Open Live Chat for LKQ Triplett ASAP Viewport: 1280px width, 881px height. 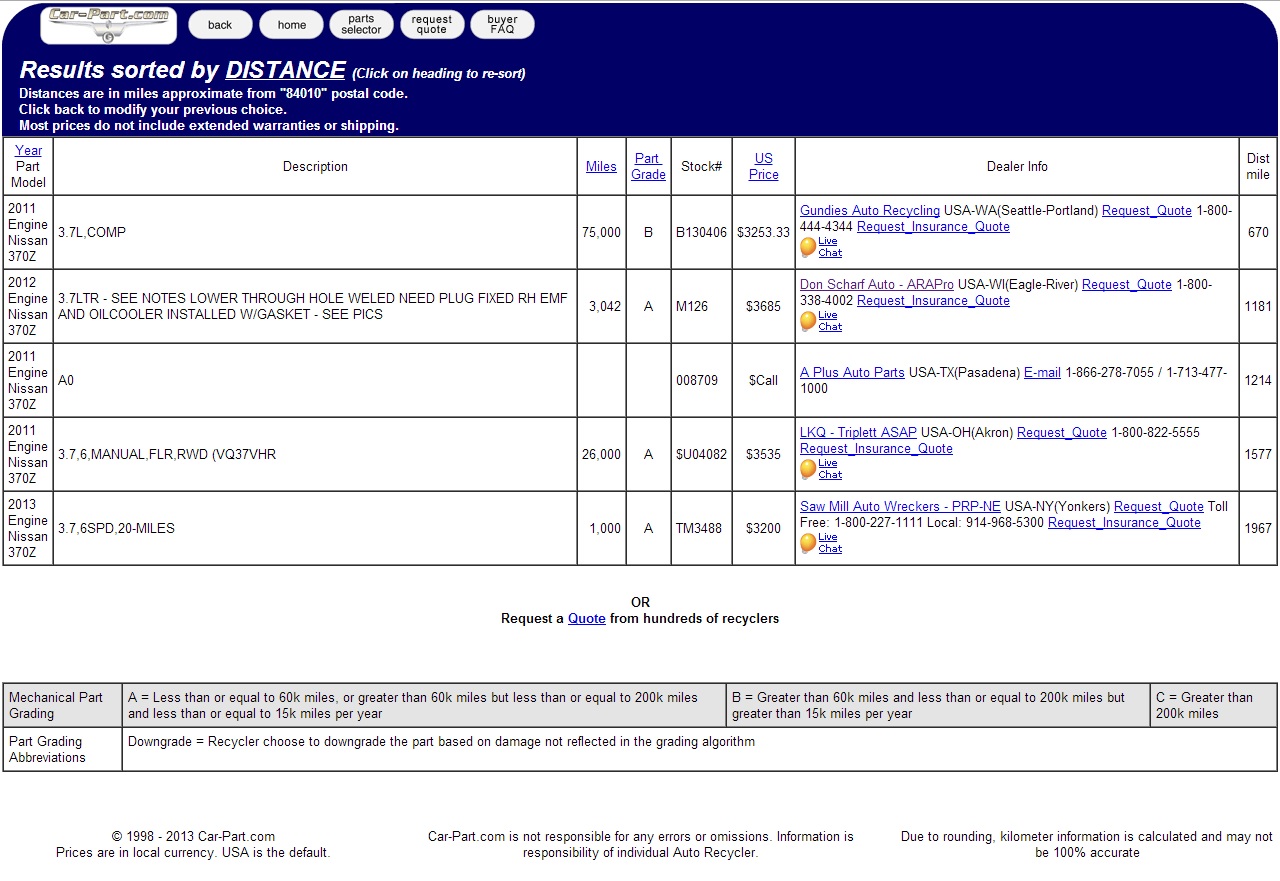(x=821, y=469)
